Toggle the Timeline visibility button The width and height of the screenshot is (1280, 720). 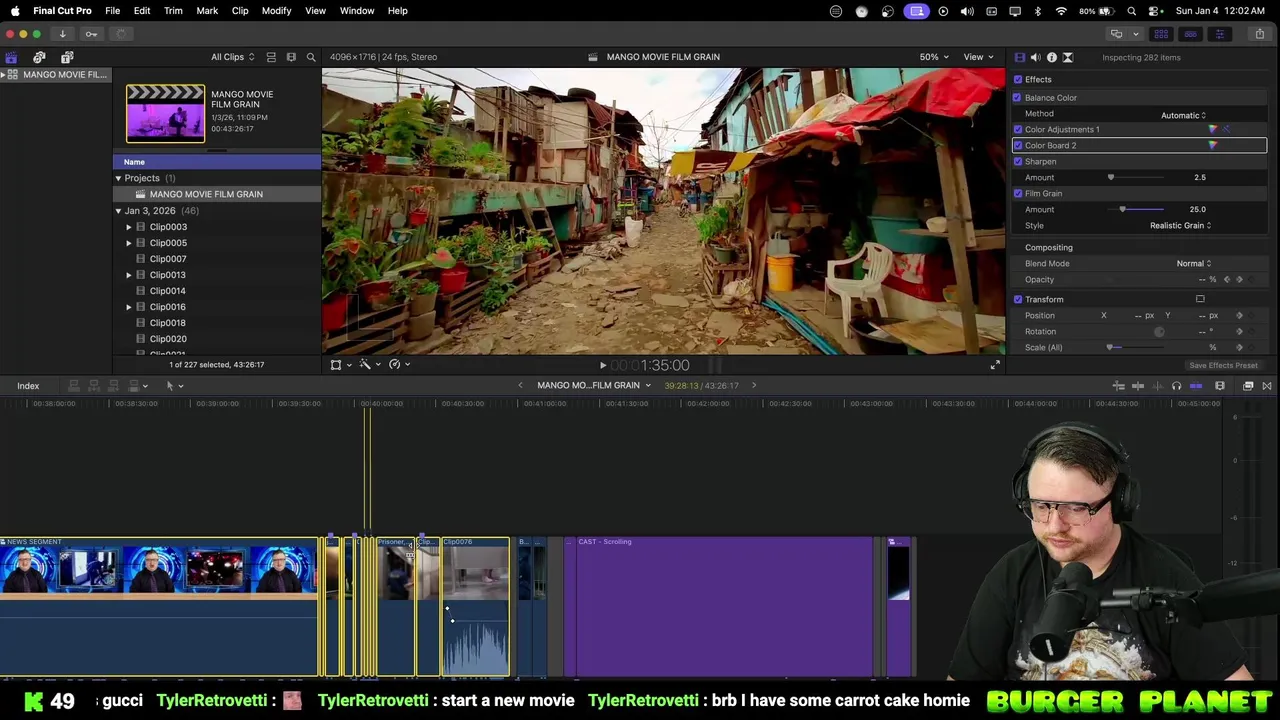tap(1190, 34)
